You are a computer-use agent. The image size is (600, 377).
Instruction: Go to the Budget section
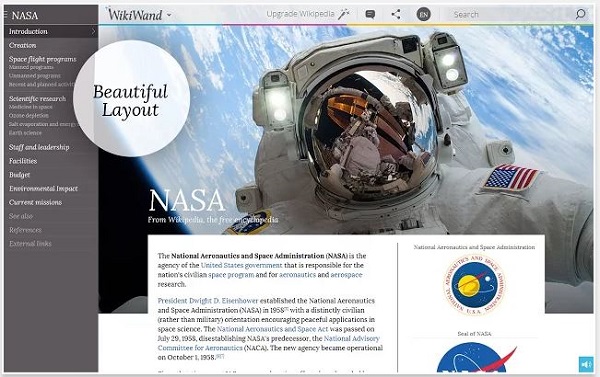coord(20,175)
